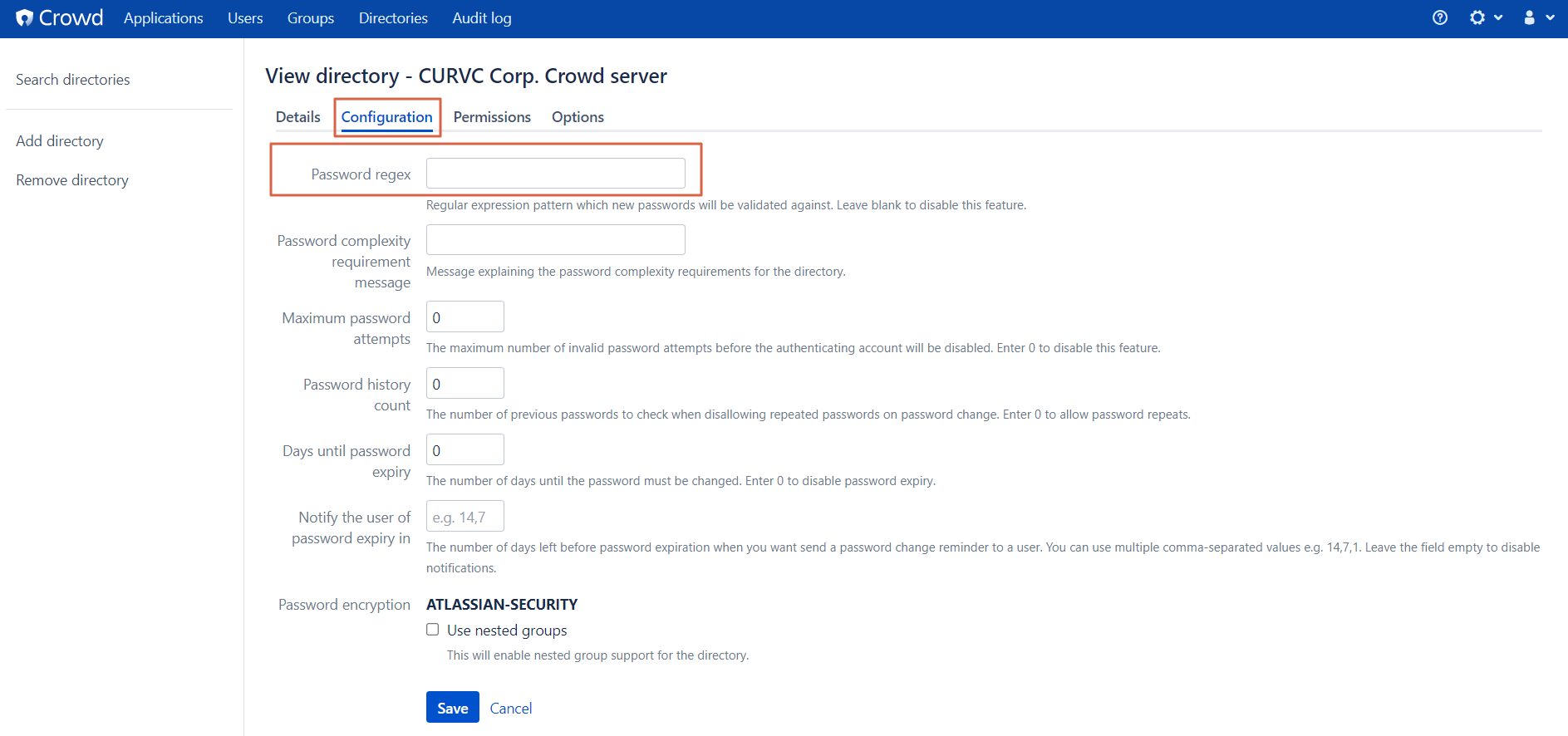
Task: Navigate to Directories in top bar
Action: pyautogui.click(x=393, y=18)
